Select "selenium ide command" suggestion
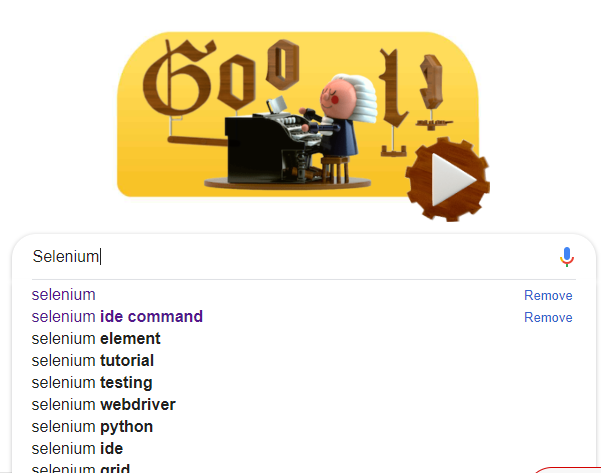The image size is (601, 473). click(117, 317)
